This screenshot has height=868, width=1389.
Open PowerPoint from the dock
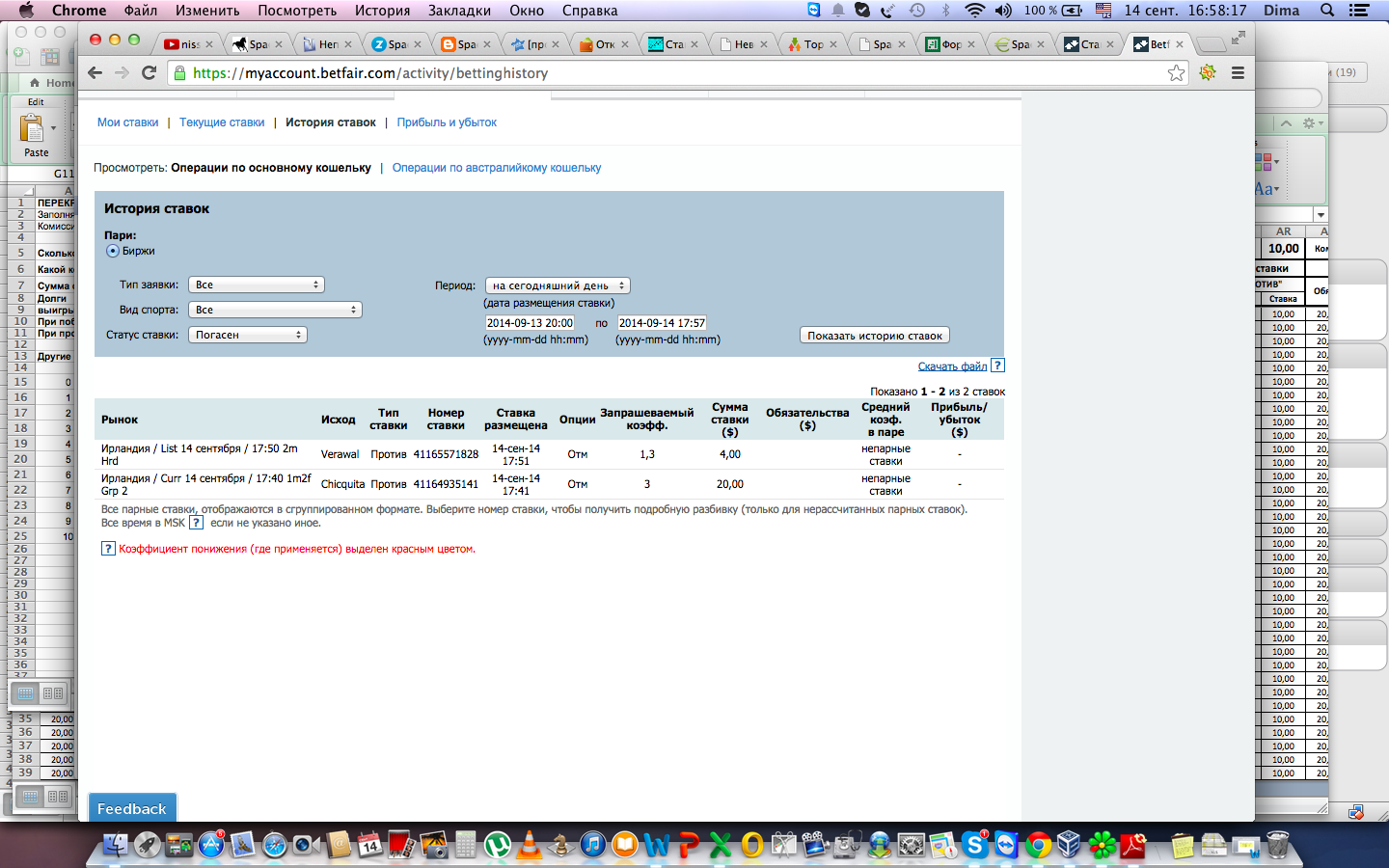[x=689, y=846]
